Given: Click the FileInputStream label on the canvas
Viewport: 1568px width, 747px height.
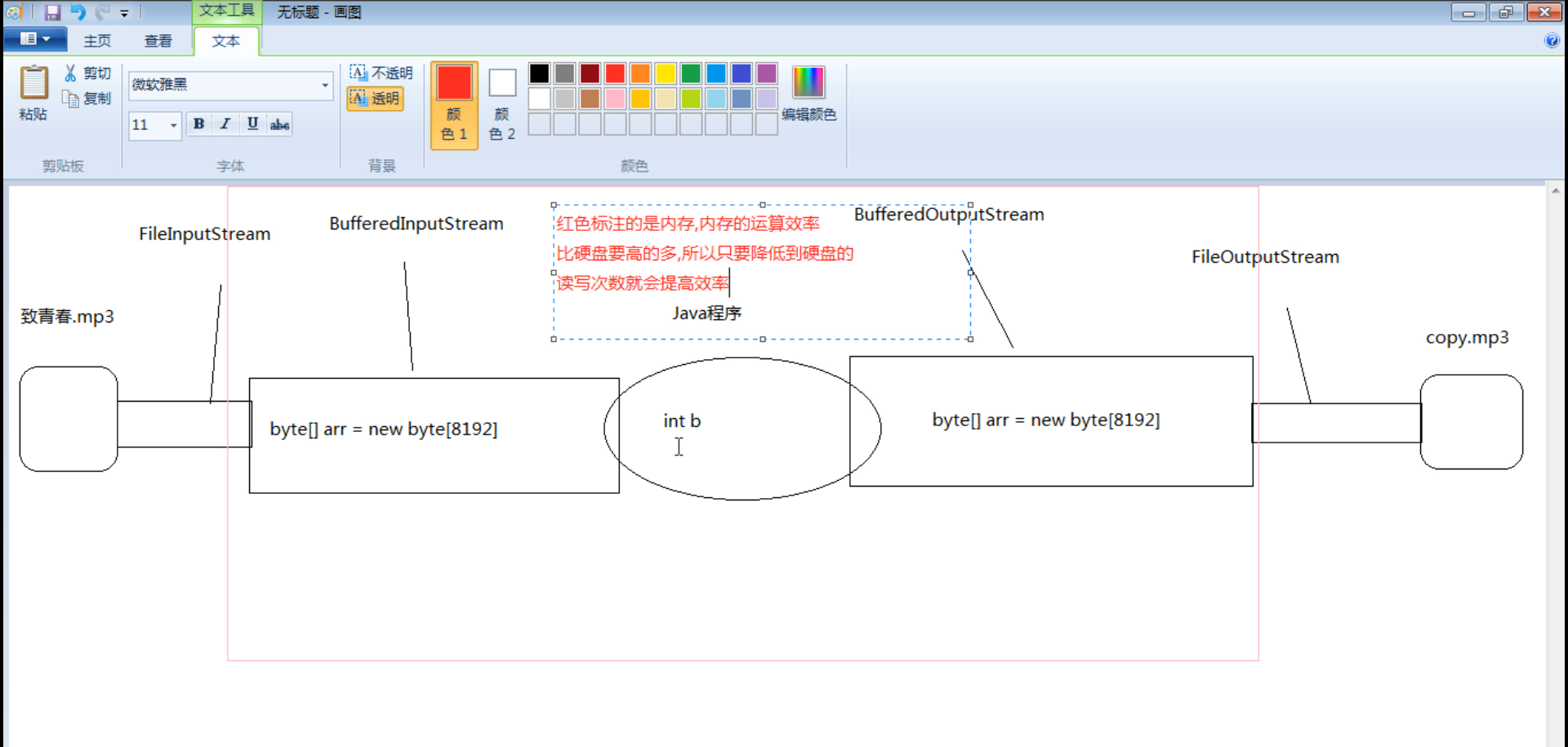Looking at the screenshot, I should coord(204,234).
